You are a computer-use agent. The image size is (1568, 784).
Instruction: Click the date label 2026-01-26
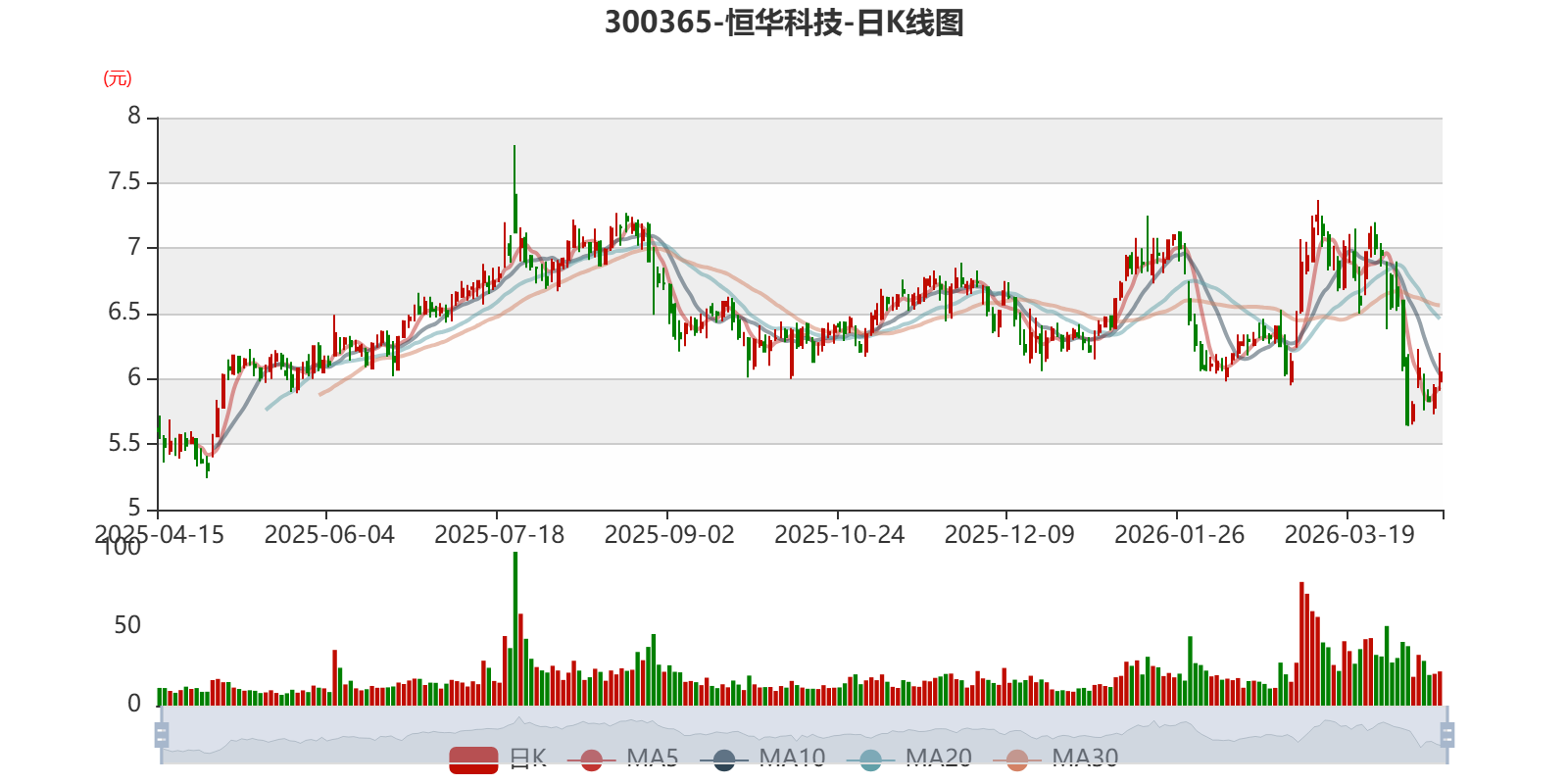pyautogui.click(x=1180, y=535)
